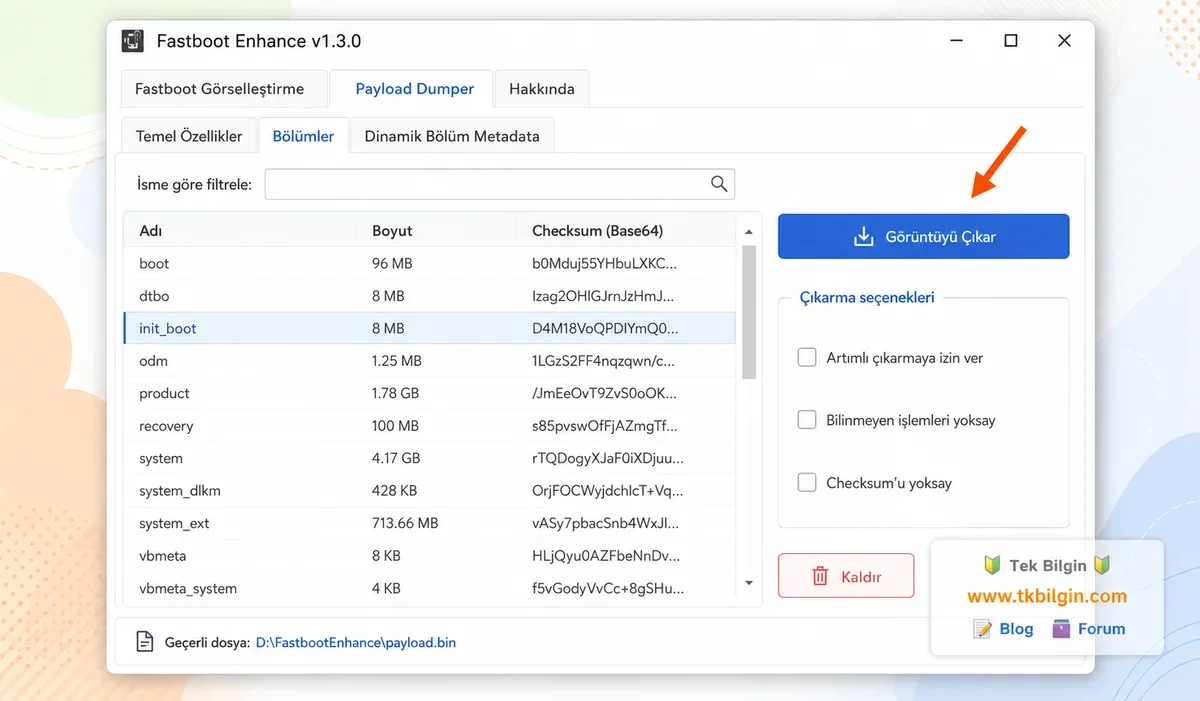
Task: Select the vbmeta_system partition row
Action: tap(430, 588)
